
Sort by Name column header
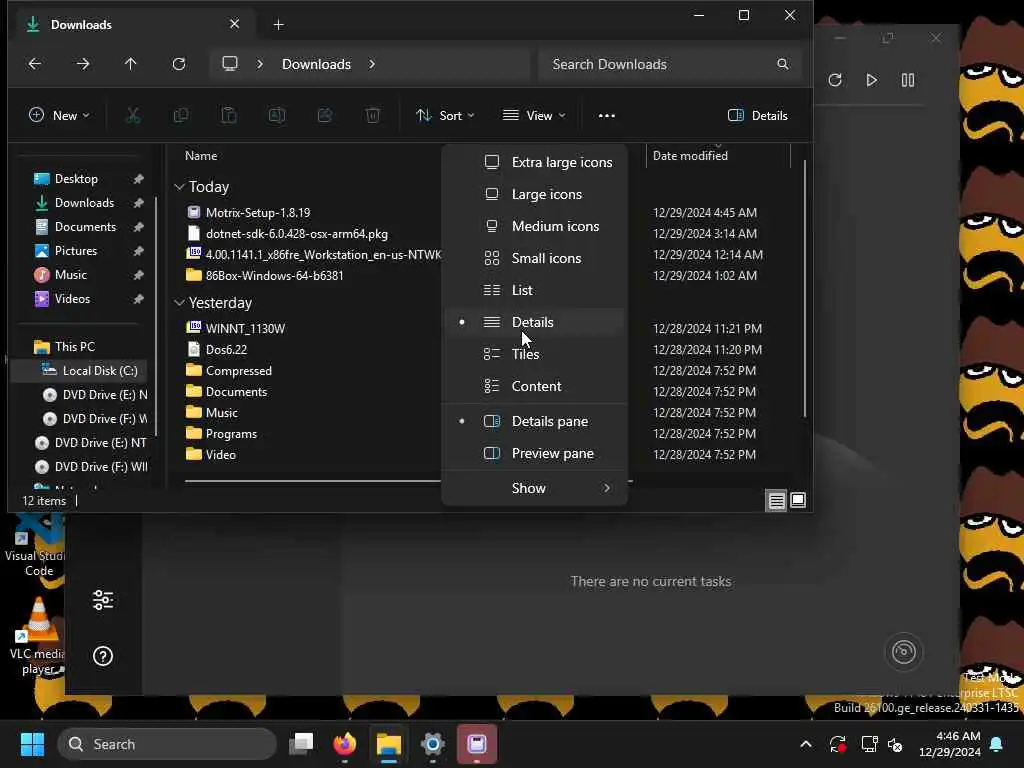[201, 155]
